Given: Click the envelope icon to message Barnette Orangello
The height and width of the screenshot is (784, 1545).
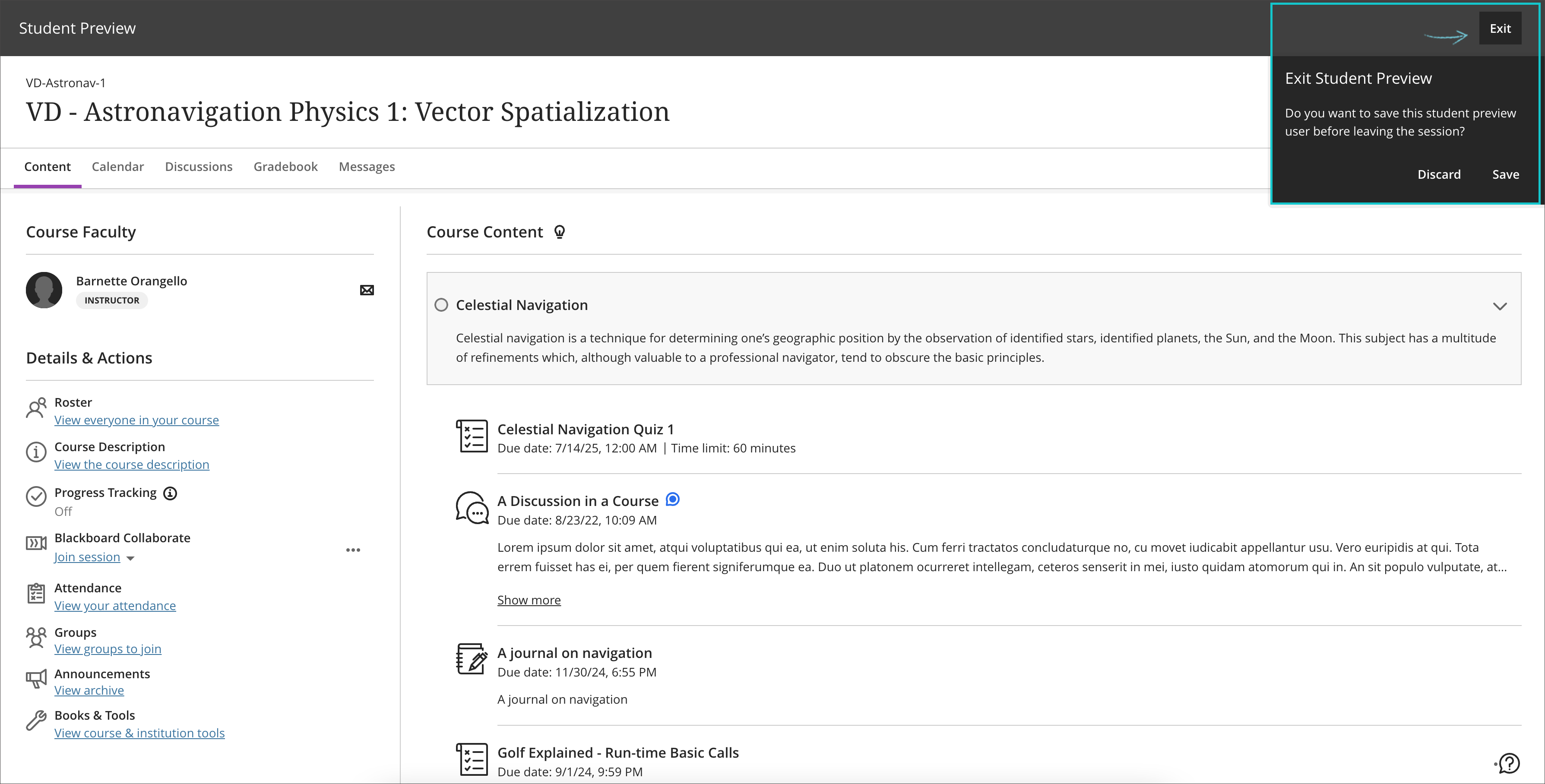Looking at the screenshot, I should [x=367, y=290].
